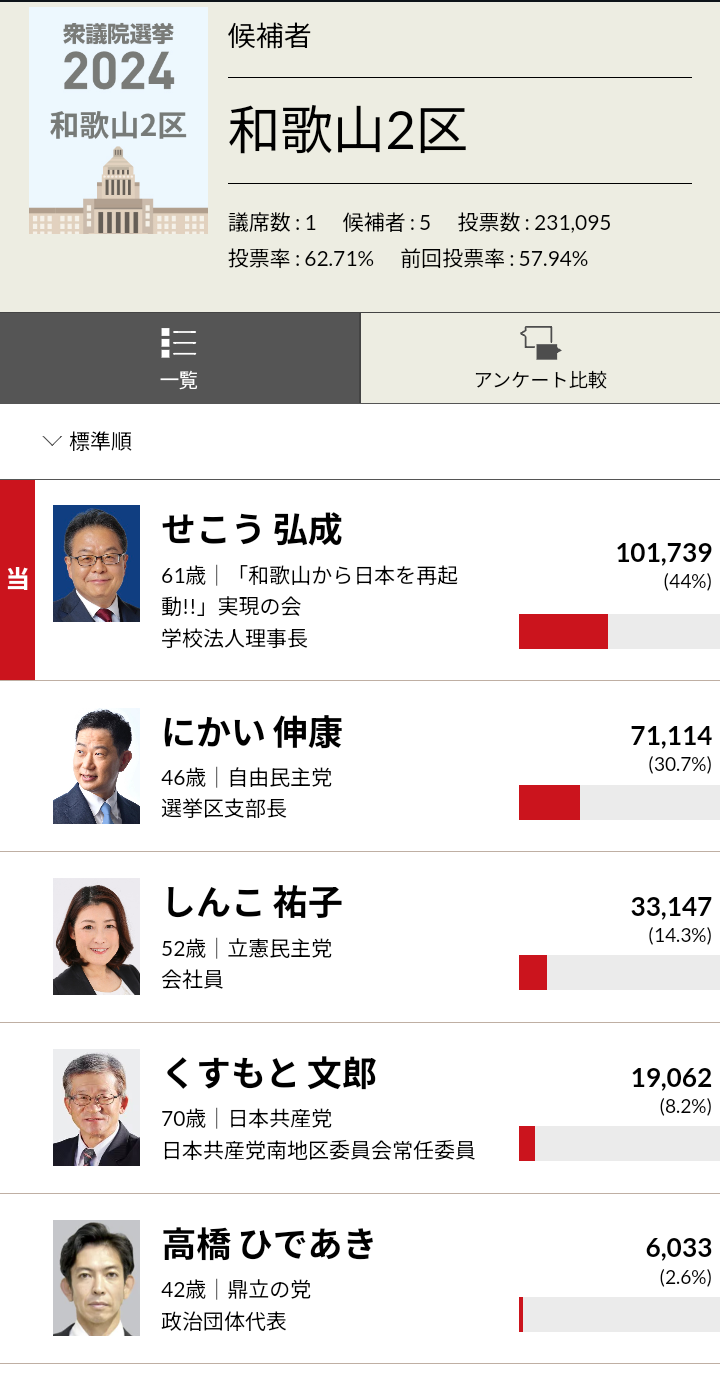Click the list view icon above 一覧
This screenshot has width=720, height=1387.
click(178, 343)
